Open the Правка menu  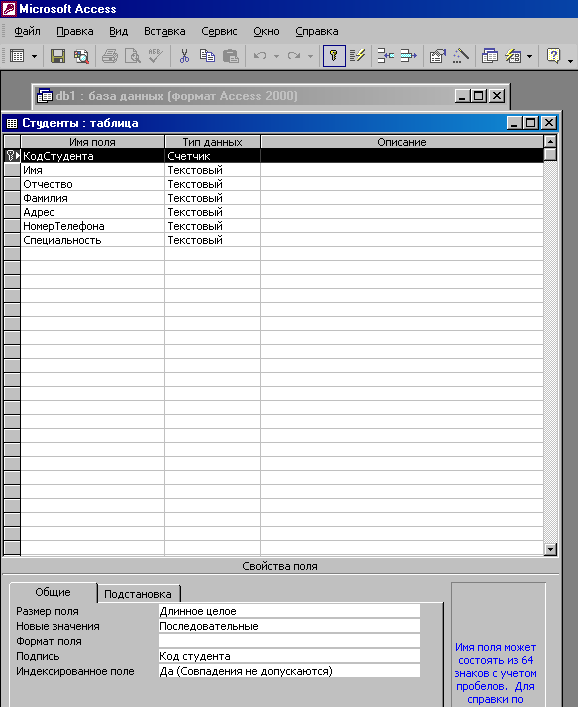pos(75,32)
